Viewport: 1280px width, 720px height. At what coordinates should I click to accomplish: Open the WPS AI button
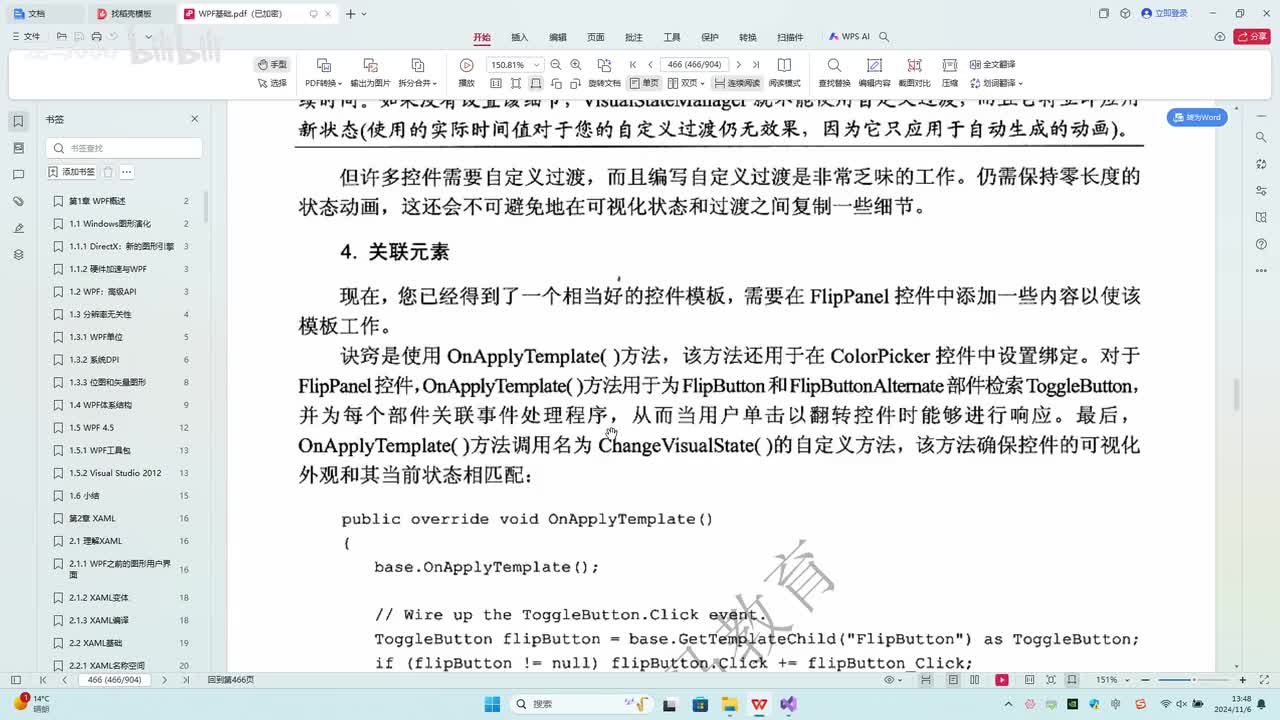(x=849, y=37)
